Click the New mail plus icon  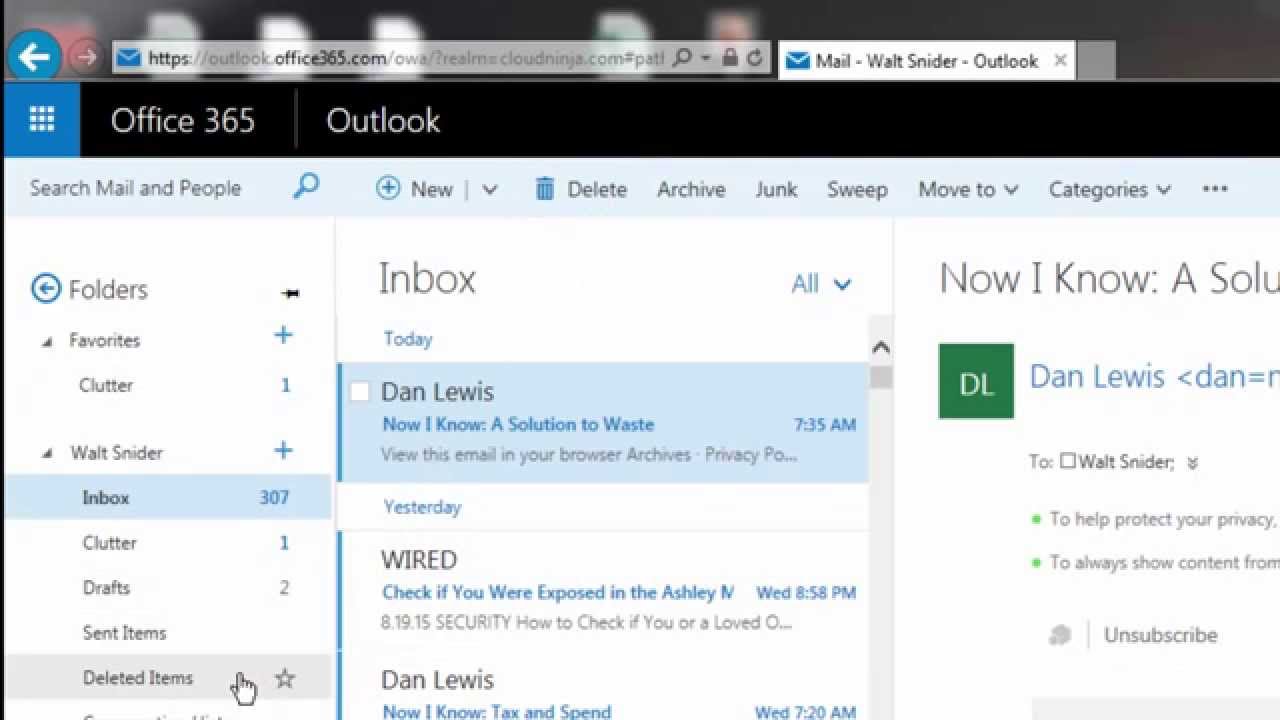tap(388, 188)
